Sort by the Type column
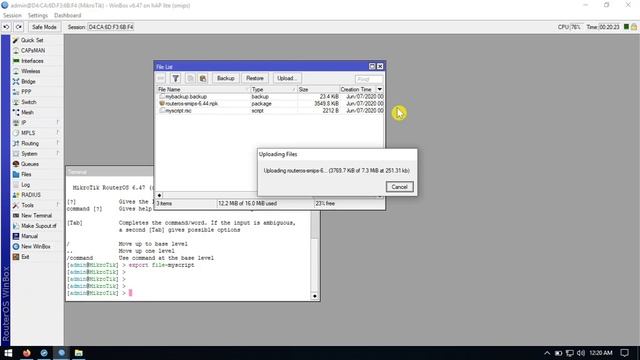The height and width of the screenshot is (360, 640). [x=273, y=89]
